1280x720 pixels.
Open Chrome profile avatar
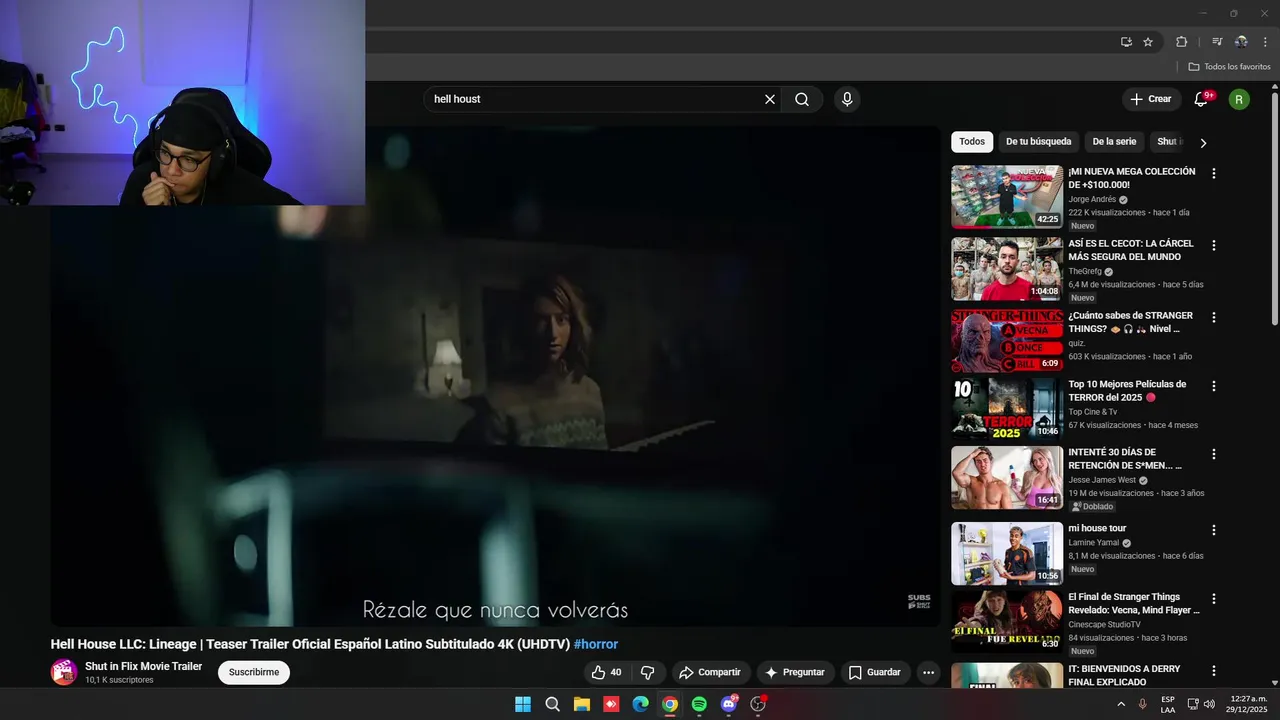pyautogui.click(x=1241, y=42)
